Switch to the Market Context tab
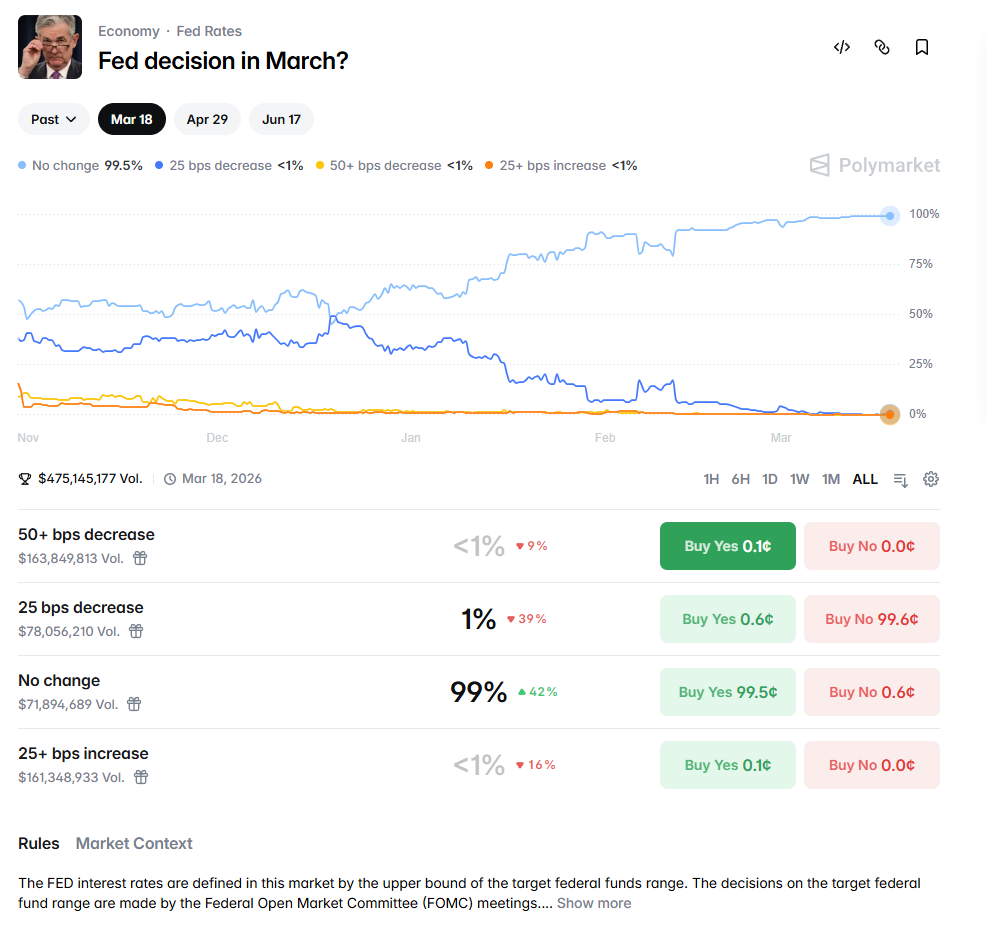Viewport: 986px width, 931px height. tap(134, 843)
